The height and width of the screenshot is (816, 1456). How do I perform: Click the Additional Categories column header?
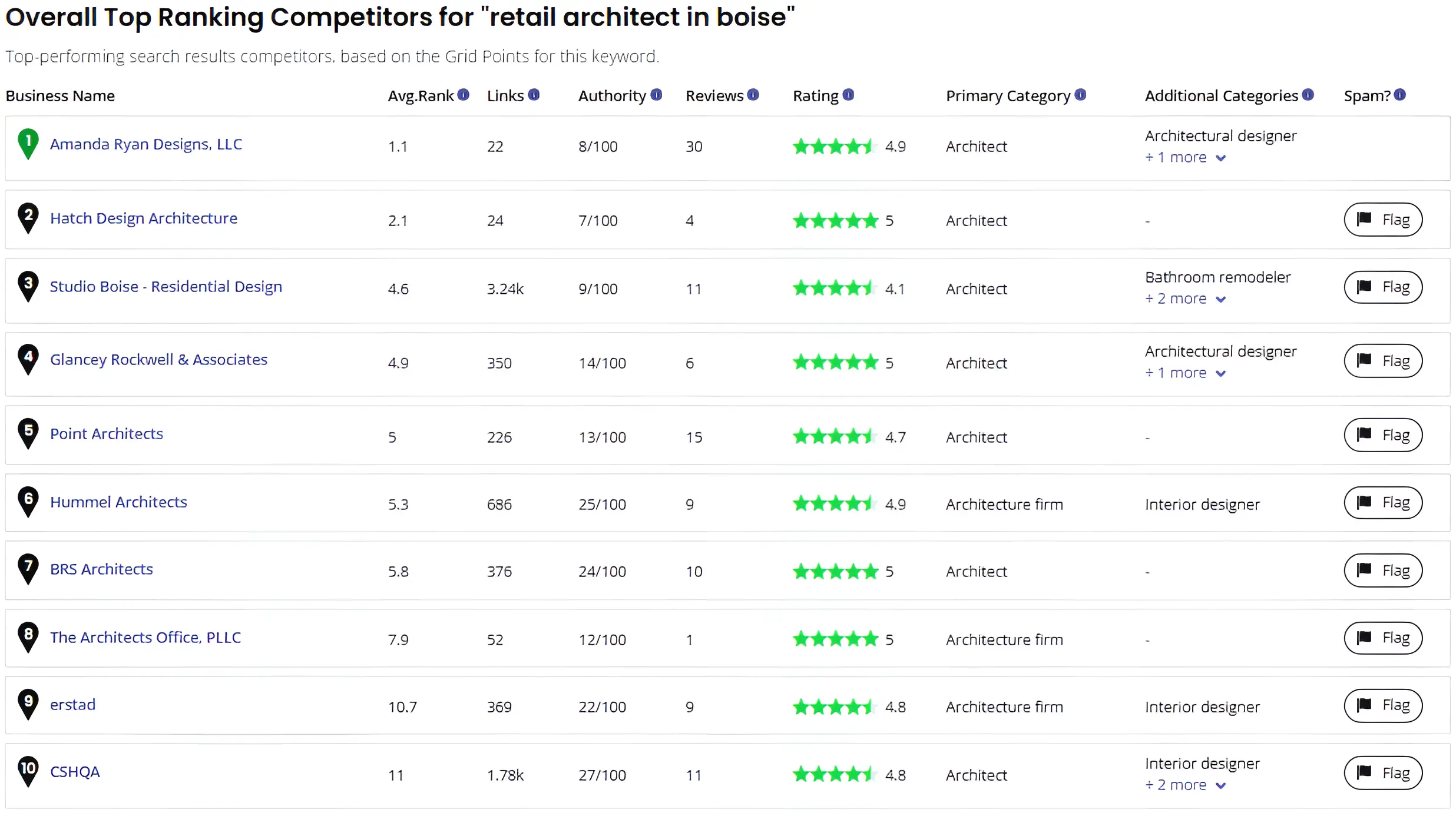click(1221, 96)
